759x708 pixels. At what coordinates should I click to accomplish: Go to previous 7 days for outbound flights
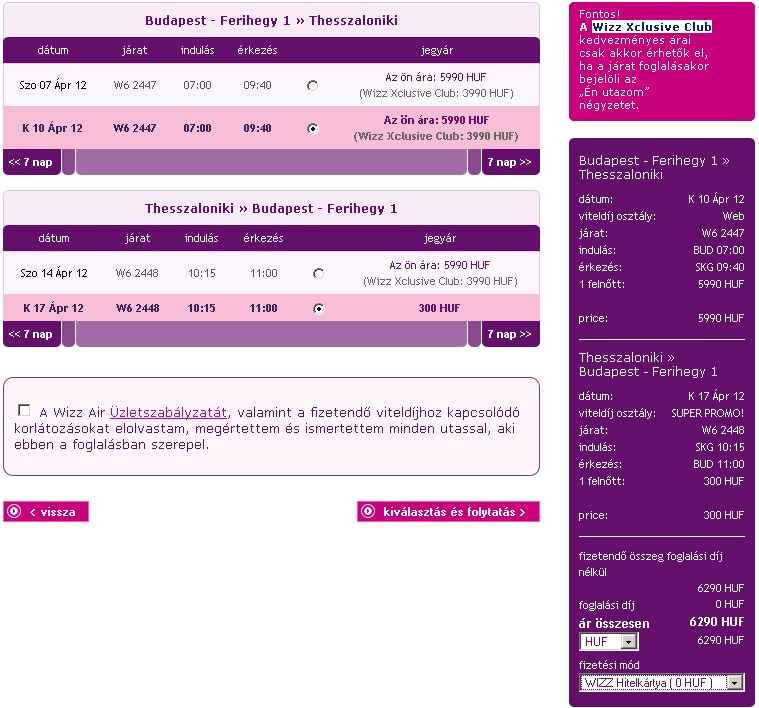(x=31, y=162)
